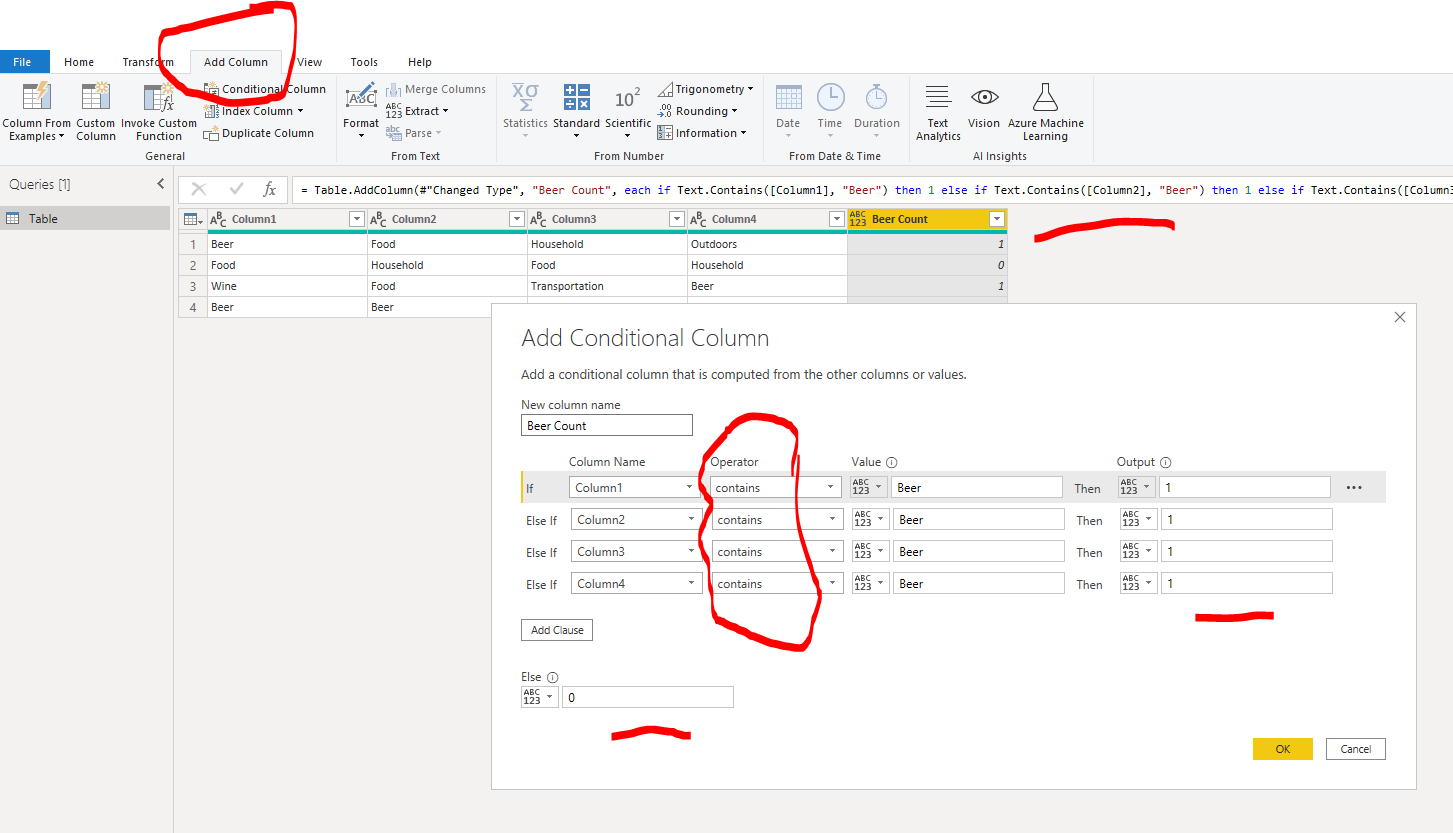Click the If row Value field
The image size is (1453, 833).
tap(977, 487)
